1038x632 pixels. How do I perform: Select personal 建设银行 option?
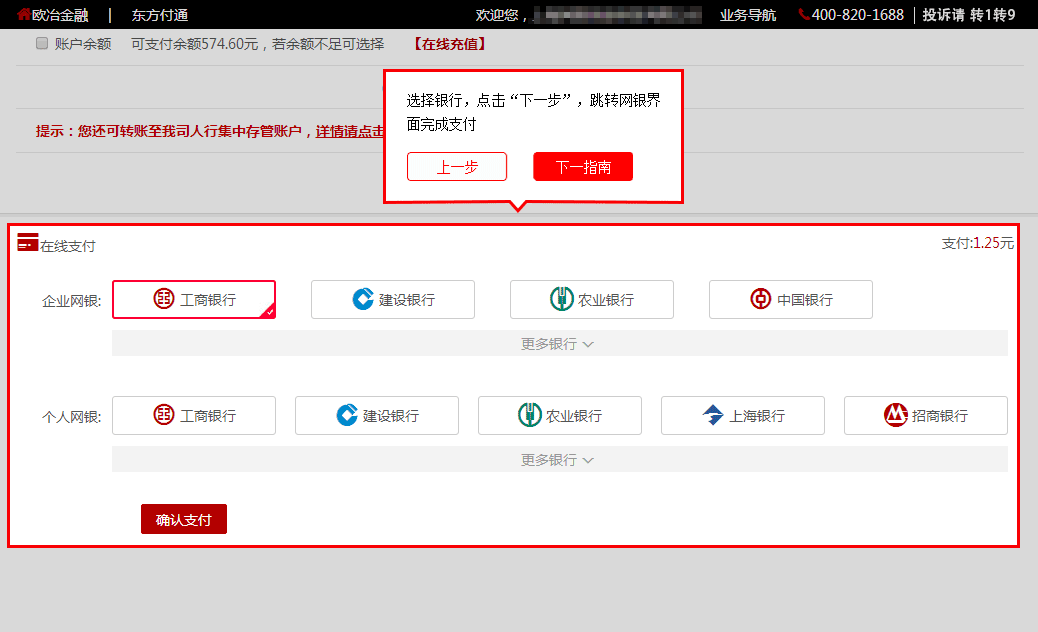point(377,416)
